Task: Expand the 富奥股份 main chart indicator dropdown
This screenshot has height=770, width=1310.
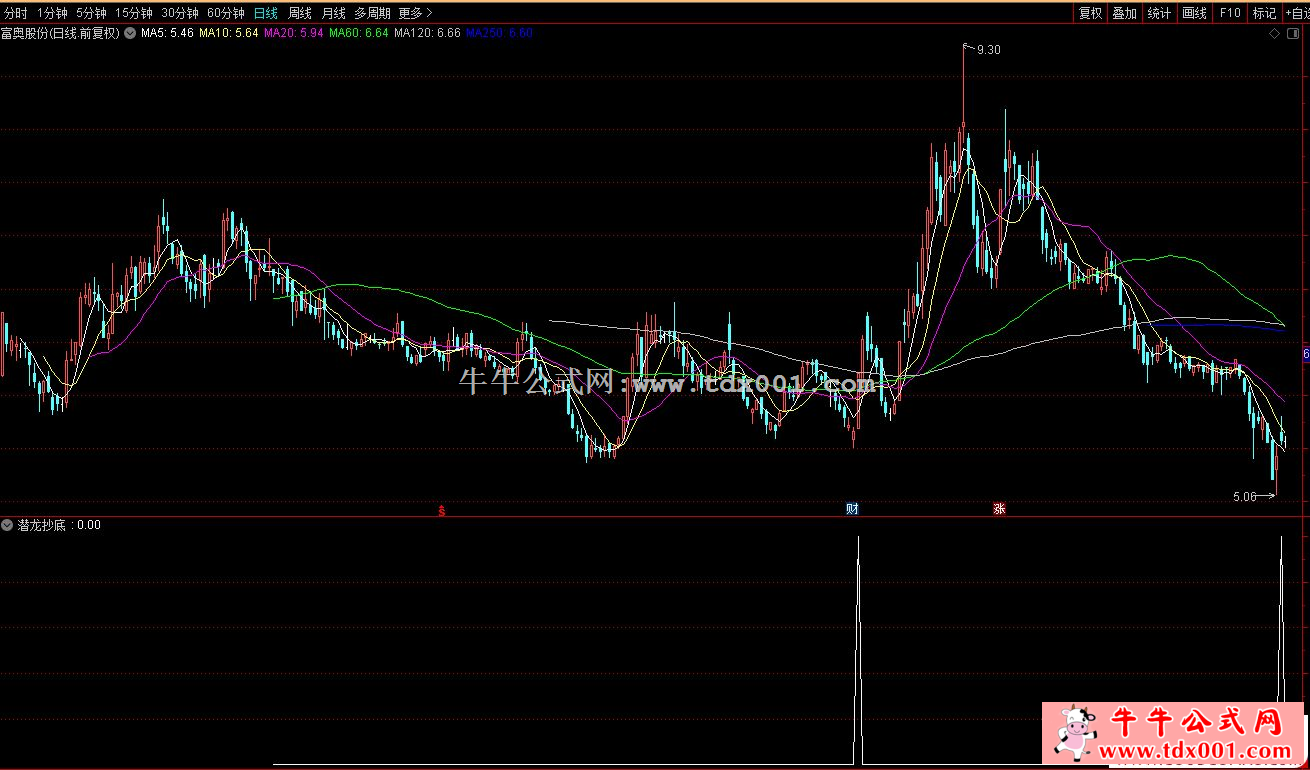Action: point(130,33)
